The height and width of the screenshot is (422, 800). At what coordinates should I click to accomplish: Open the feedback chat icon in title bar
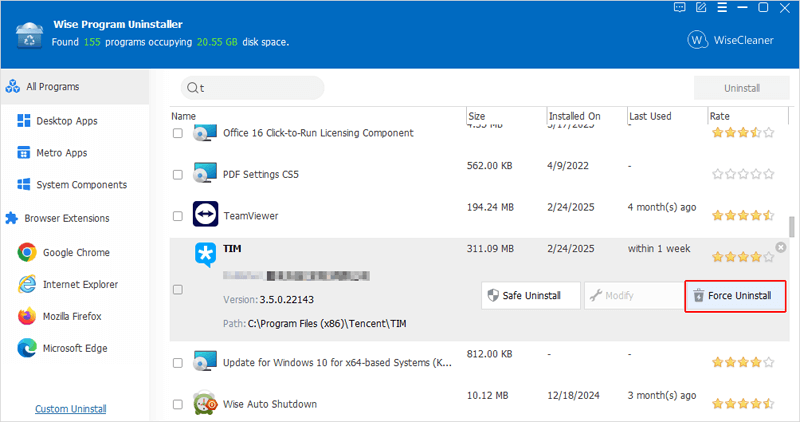[679, 7]
